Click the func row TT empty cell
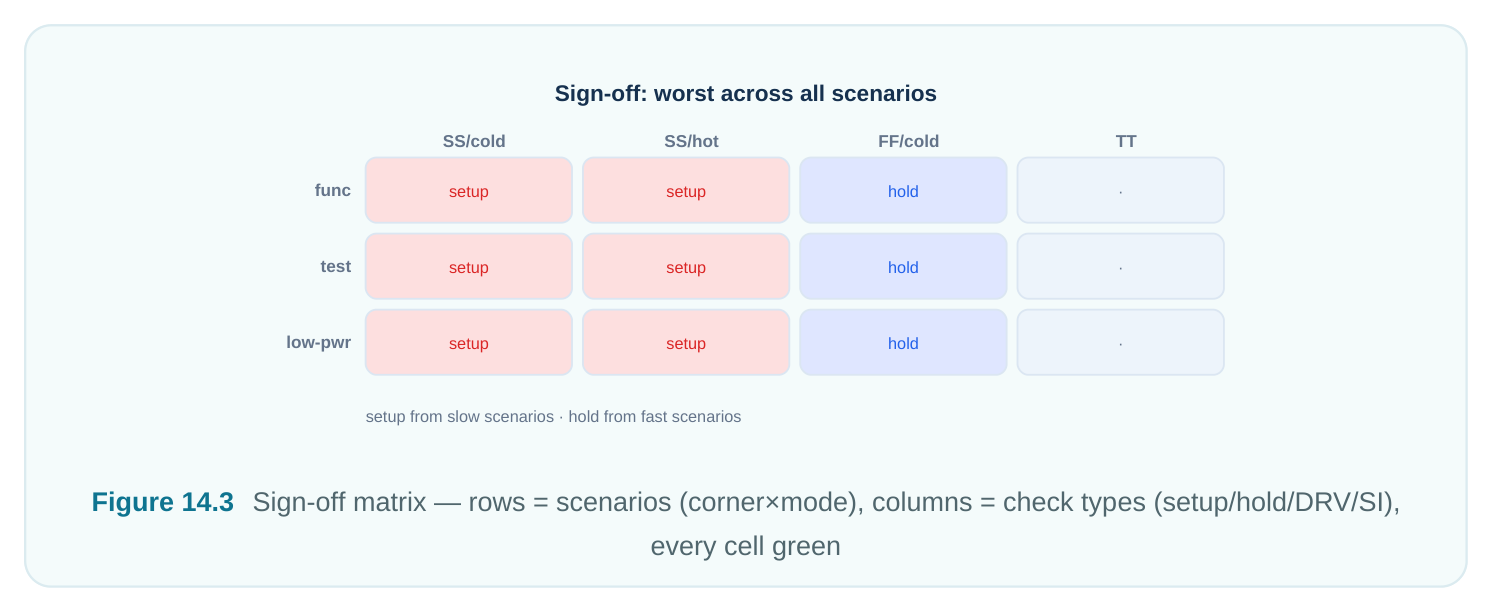1494x612 pixels. [1121, 190]
